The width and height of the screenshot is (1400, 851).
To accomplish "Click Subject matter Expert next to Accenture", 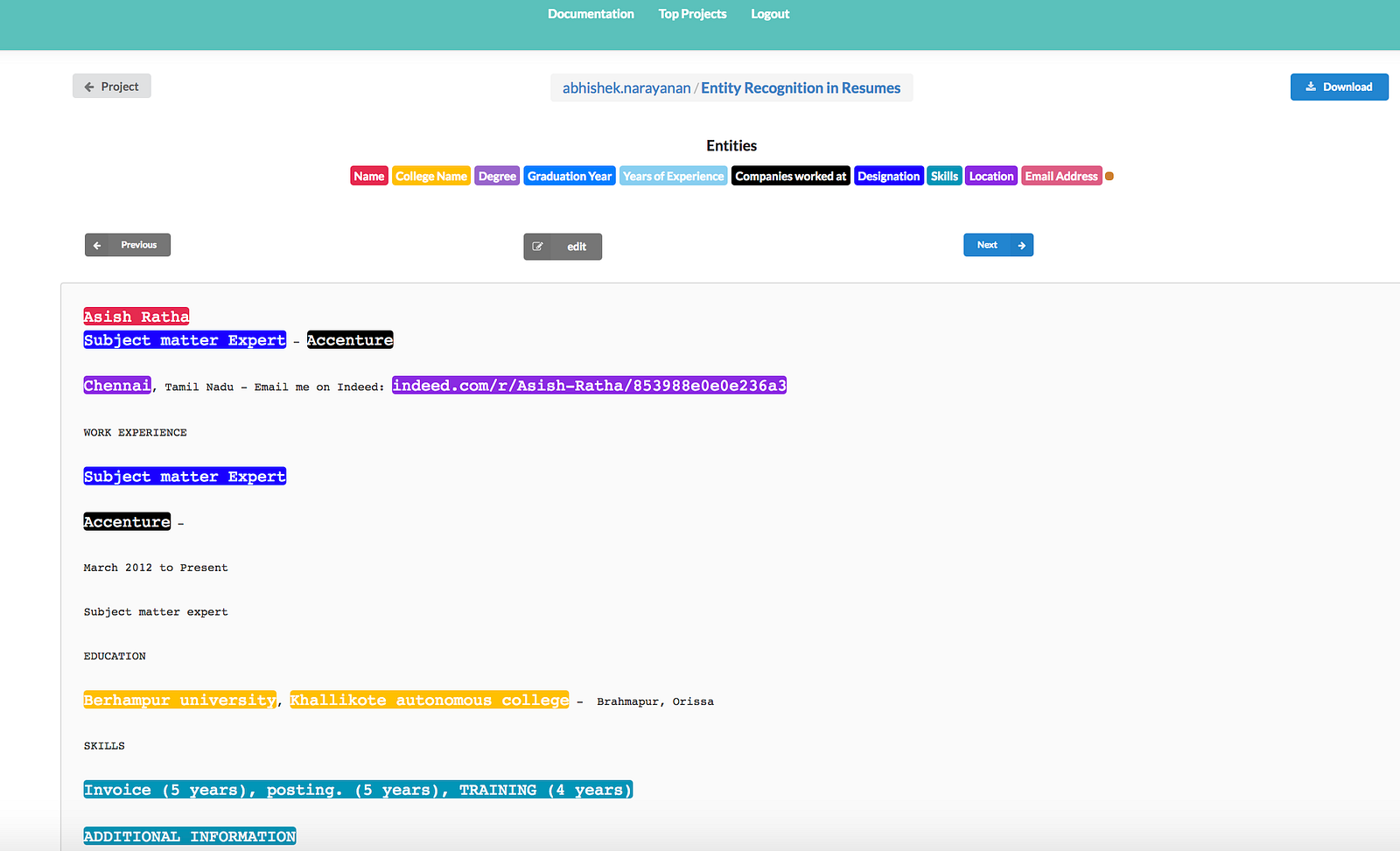I will click(185, 340).
